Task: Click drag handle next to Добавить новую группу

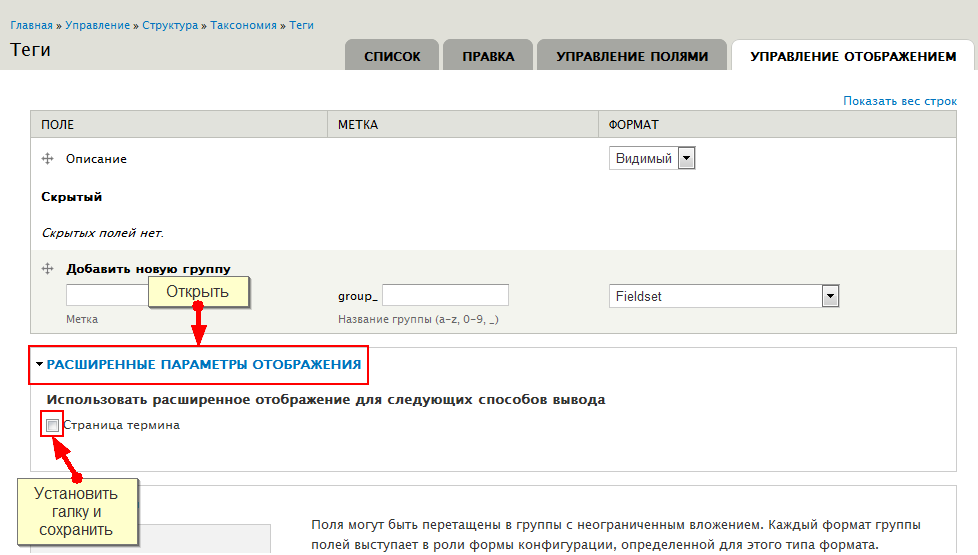Action: pos(47,269)
